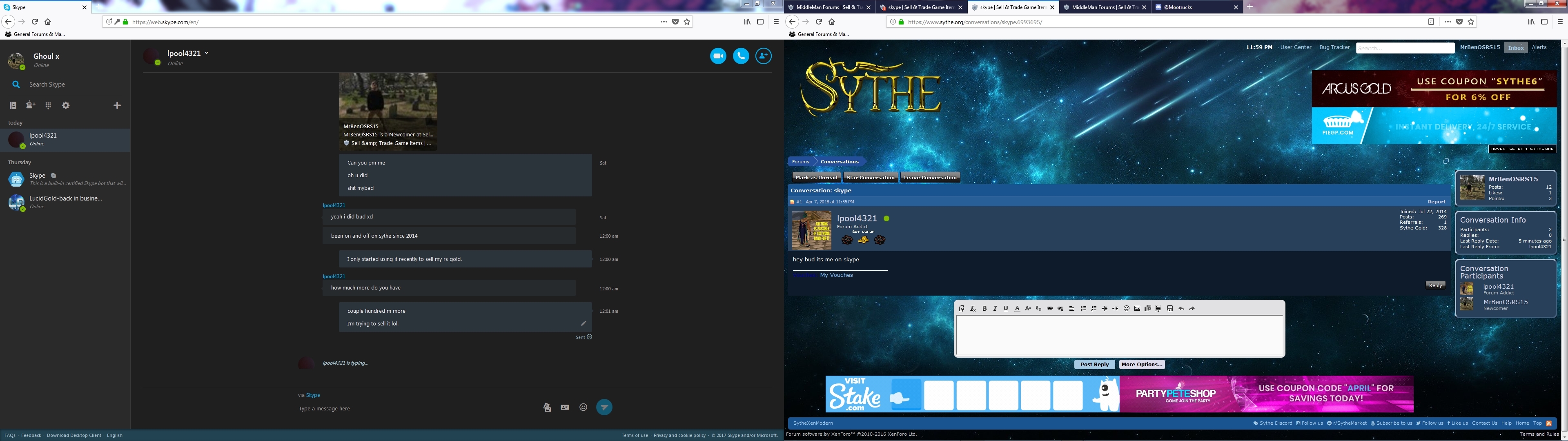Click the send contact card icon
This screenshot has height=441, width=1568.
point(565,408)
